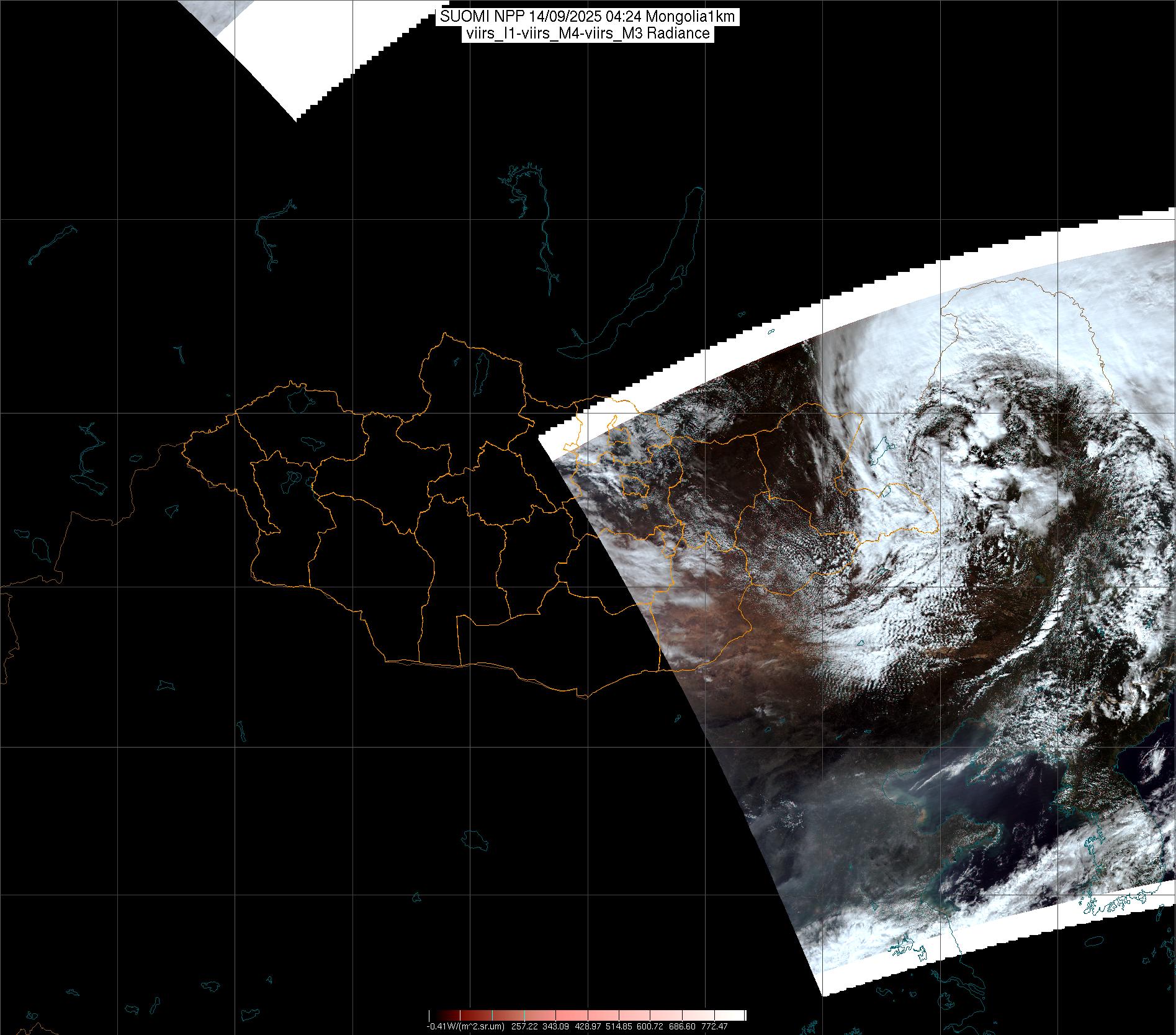Screen dimensions: 1176x1035
Task: Click the "686.60" scale value
Action: click(x=683, y=1026)
